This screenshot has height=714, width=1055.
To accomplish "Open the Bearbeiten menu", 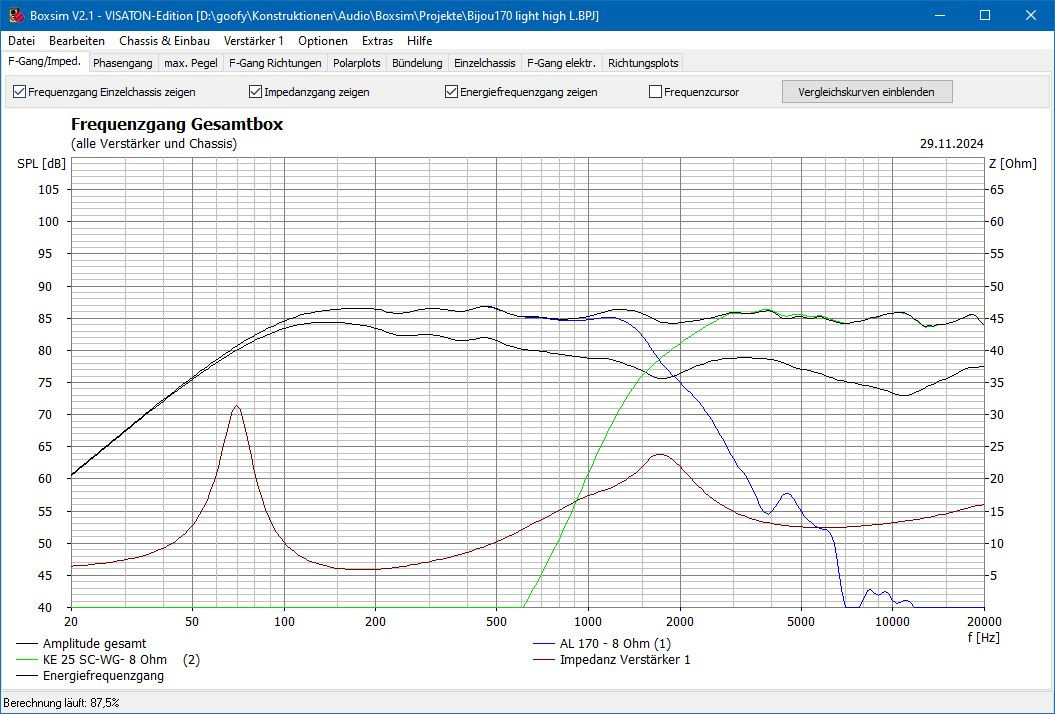I will click(x=77, y=41).
